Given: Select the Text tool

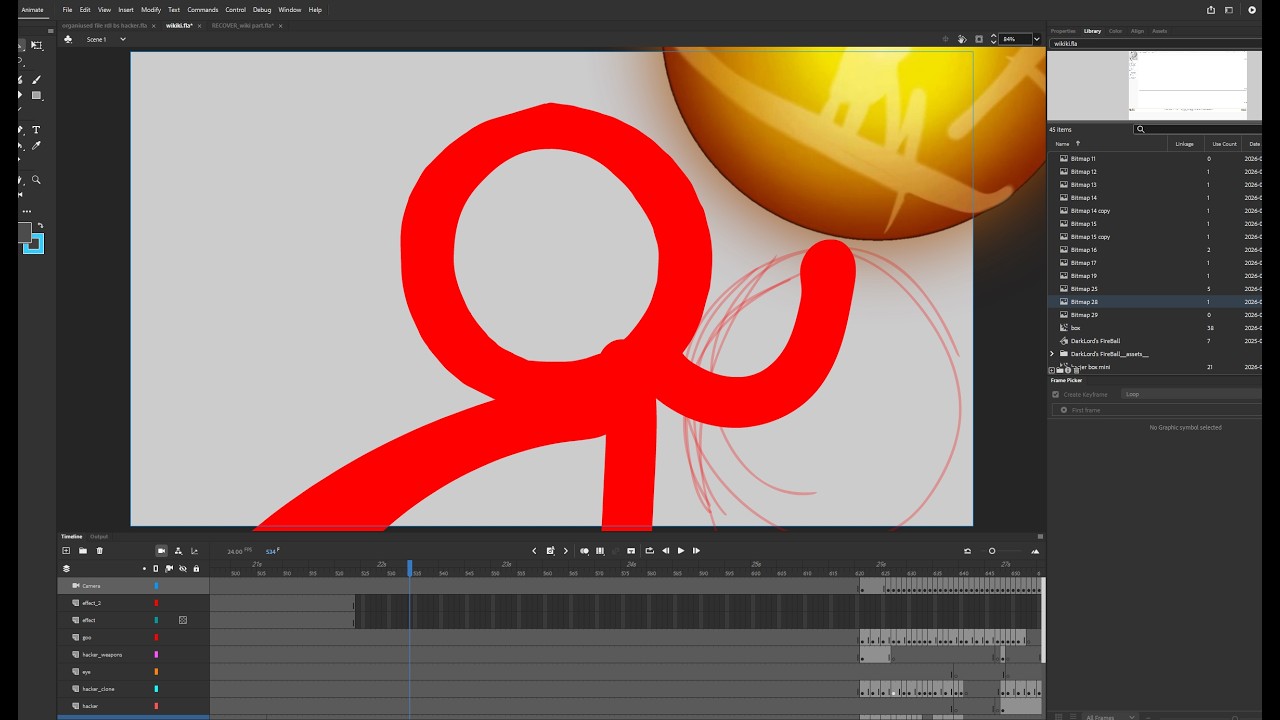Looking at the screenshot, I should (x=36, y=130).
